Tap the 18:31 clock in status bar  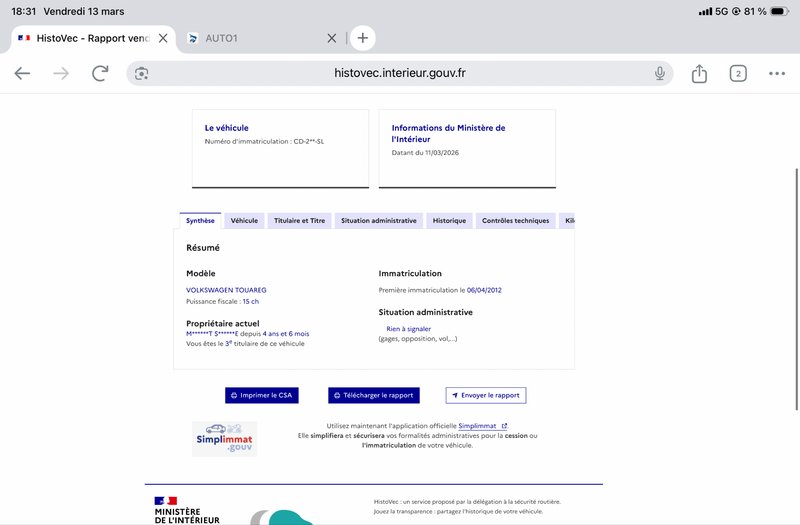pyautogui.click(x=23, y=11)
